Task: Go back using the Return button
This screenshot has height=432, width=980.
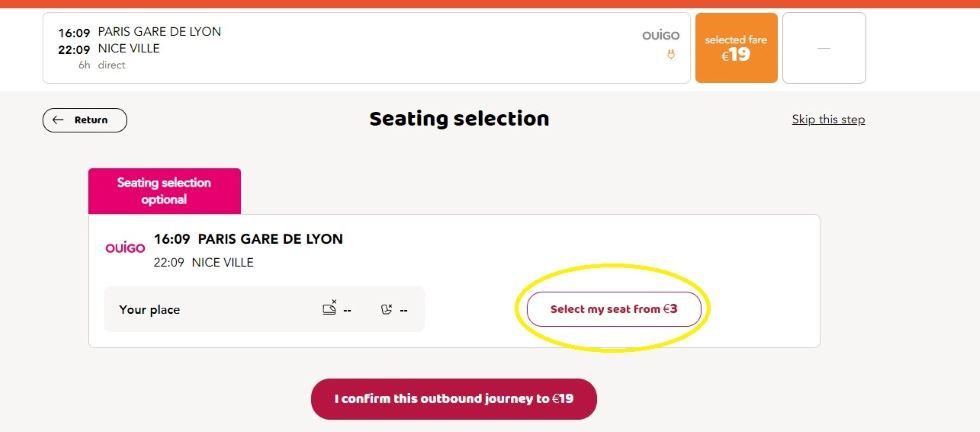Action: pos(84,120)
